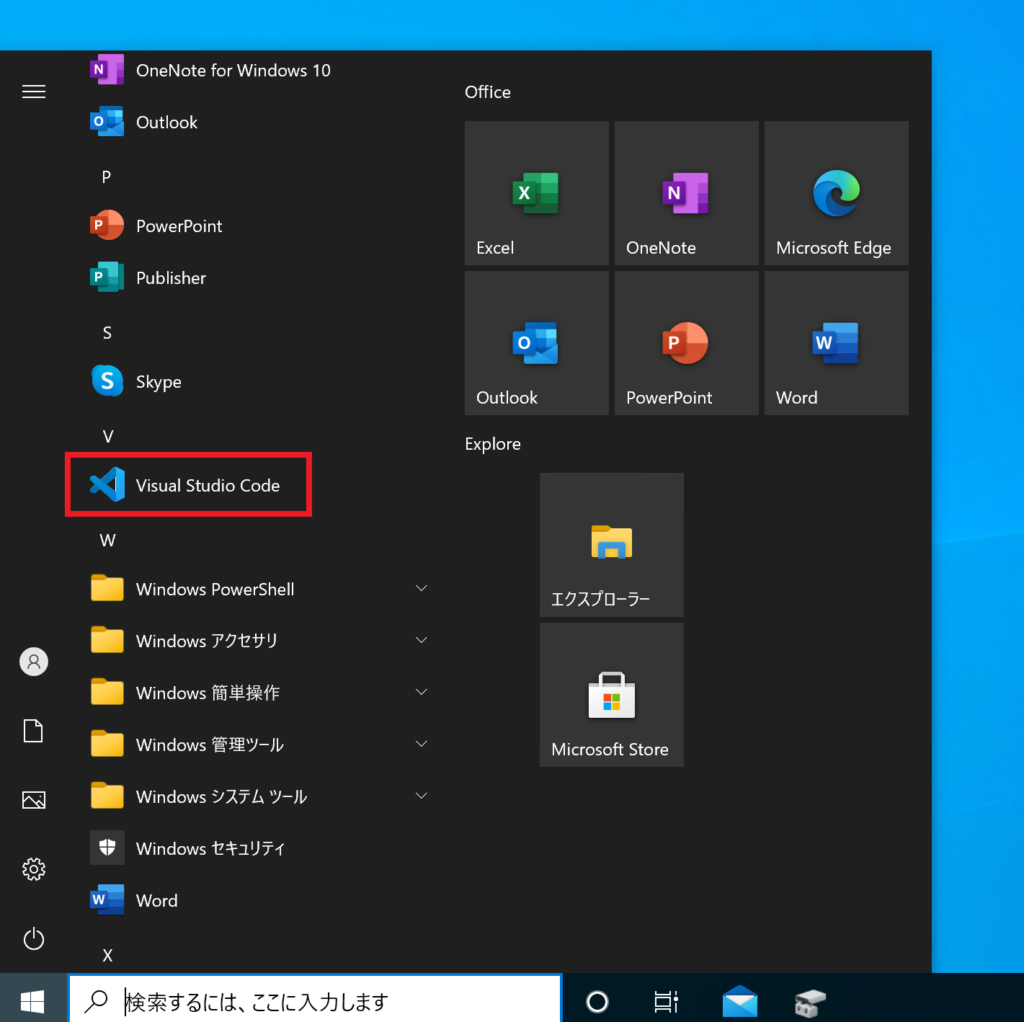
Task: Click the Windows Start button
Action: (x=33, y=1001)
